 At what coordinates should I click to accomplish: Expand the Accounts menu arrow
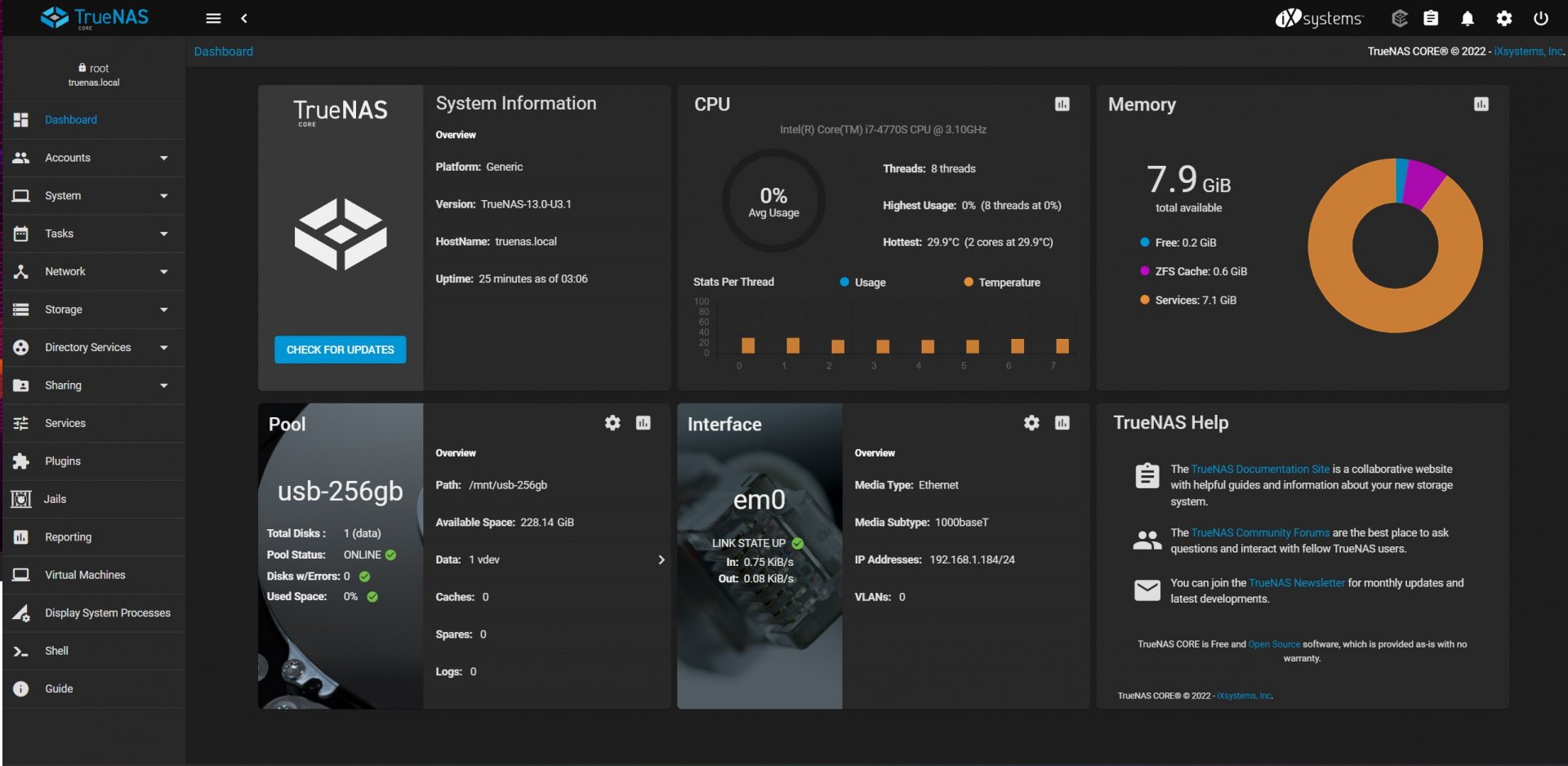pos(163,158)
